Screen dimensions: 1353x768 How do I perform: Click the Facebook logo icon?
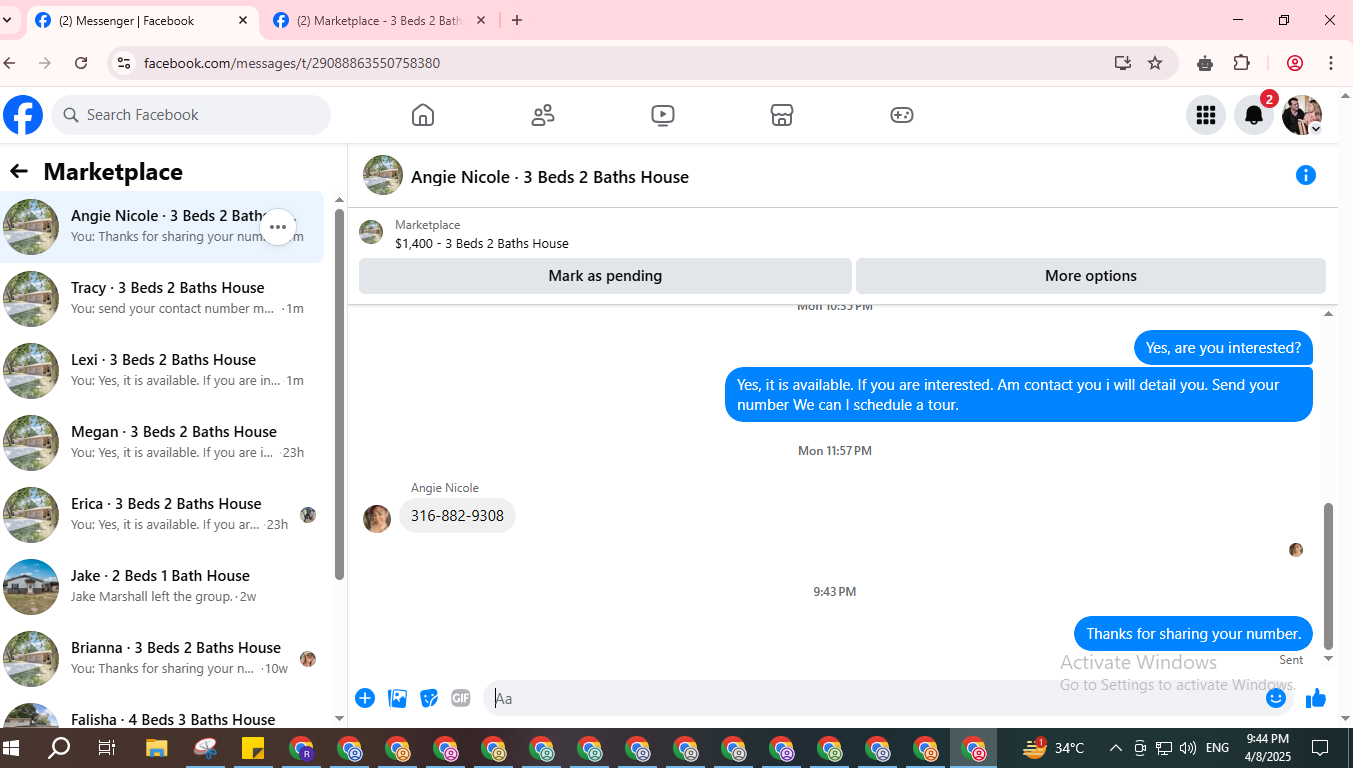tap(23, 115)
